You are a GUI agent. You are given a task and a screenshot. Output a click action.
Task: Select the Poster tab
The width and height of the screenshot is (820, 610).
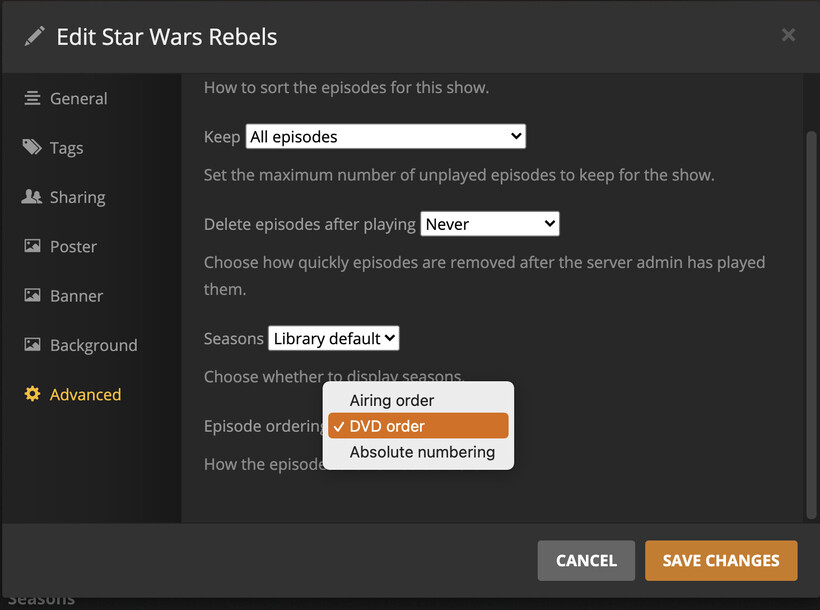[73, 246]
